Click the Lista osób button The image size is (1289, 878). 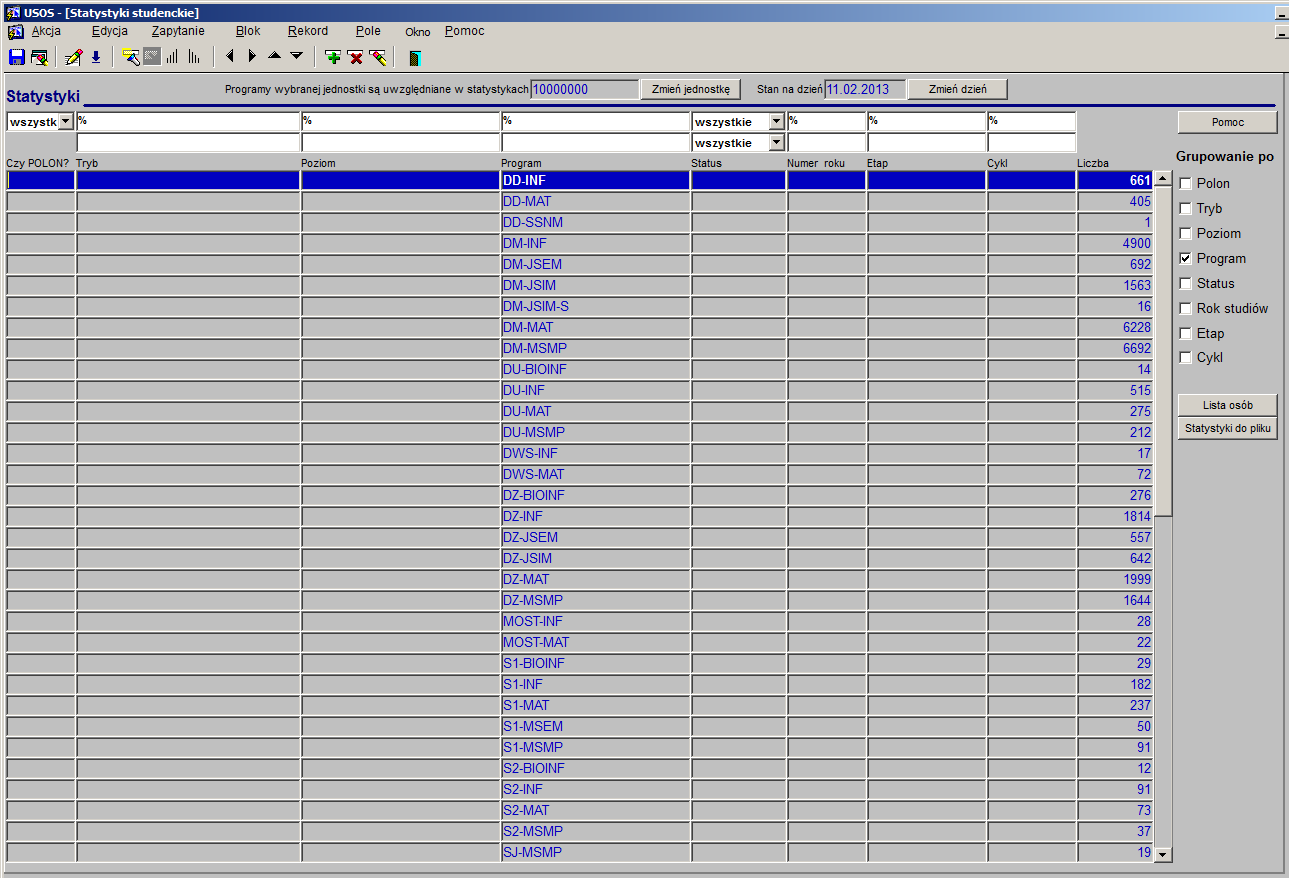click(x=1227, y=405)
